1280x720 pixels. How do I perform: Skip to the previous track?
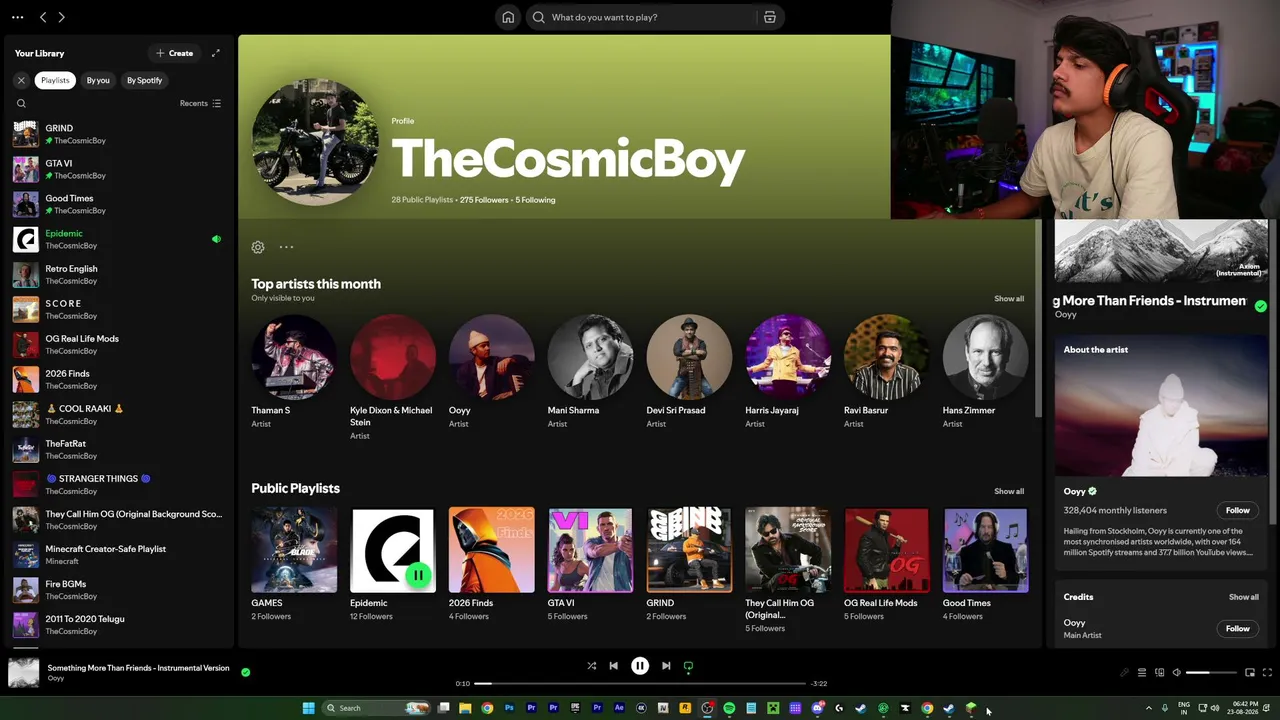[x=613, y=666]
